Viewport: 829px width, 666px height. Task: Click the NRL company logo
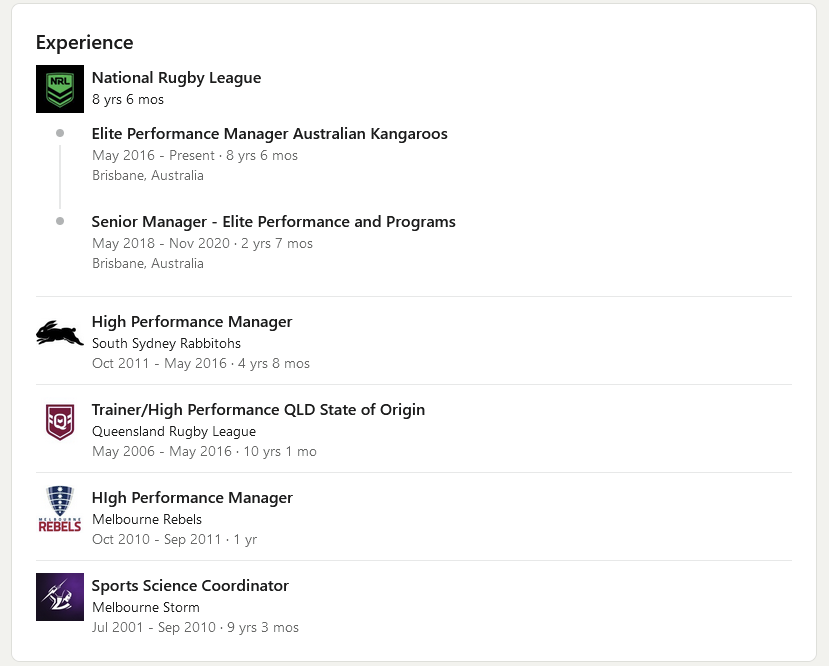[x=60, y=89]
